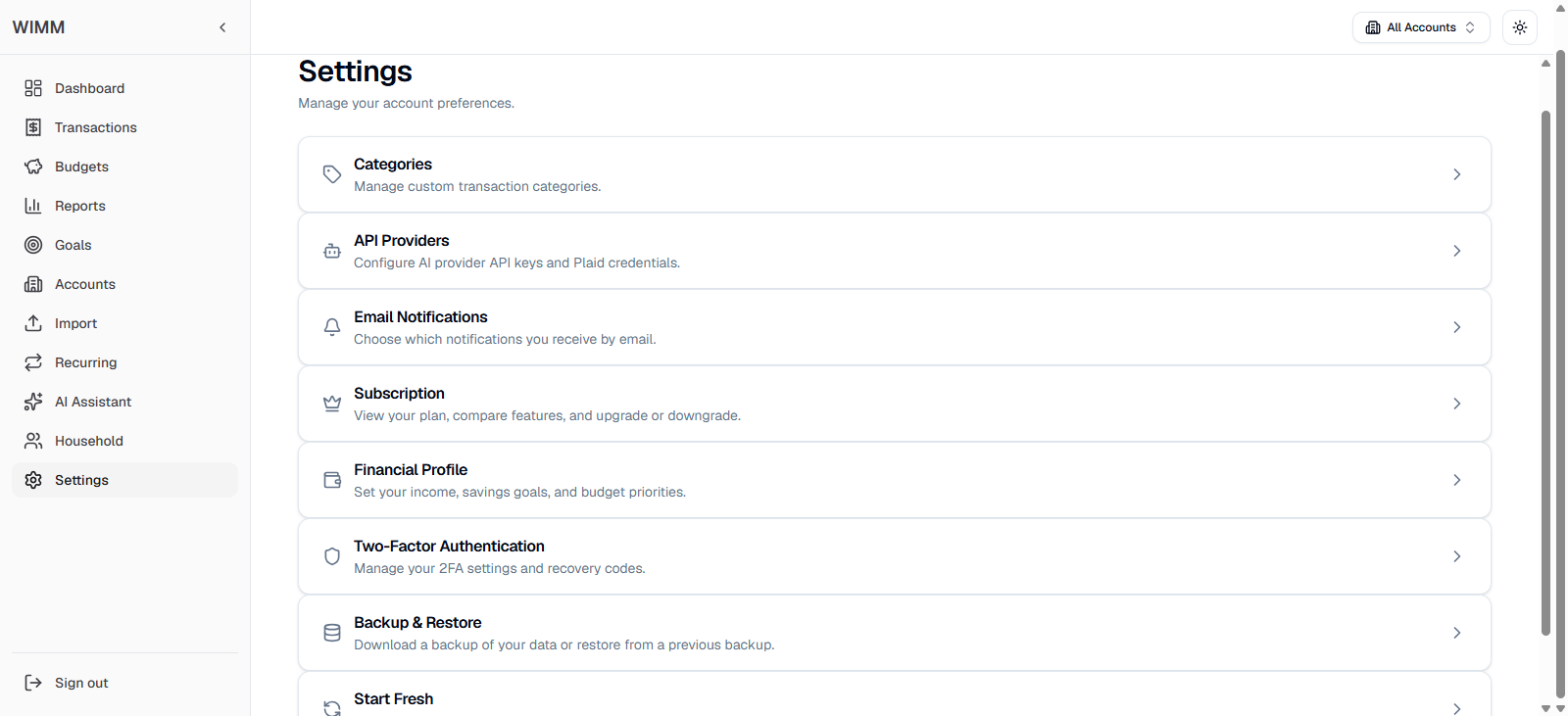This screenshot has height=716, width=1568.
Task: Click the Import upload icon
Action: coord(33,323)
